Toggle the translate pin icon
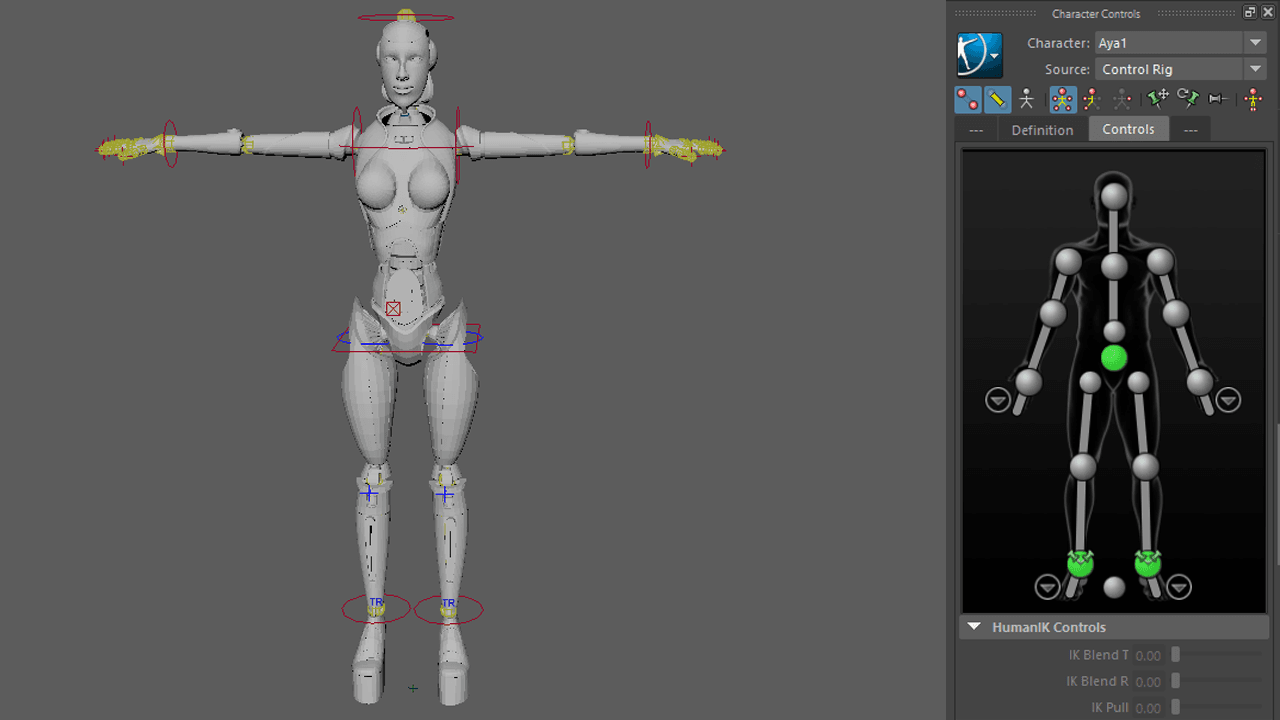 (x=1157, y=99)
